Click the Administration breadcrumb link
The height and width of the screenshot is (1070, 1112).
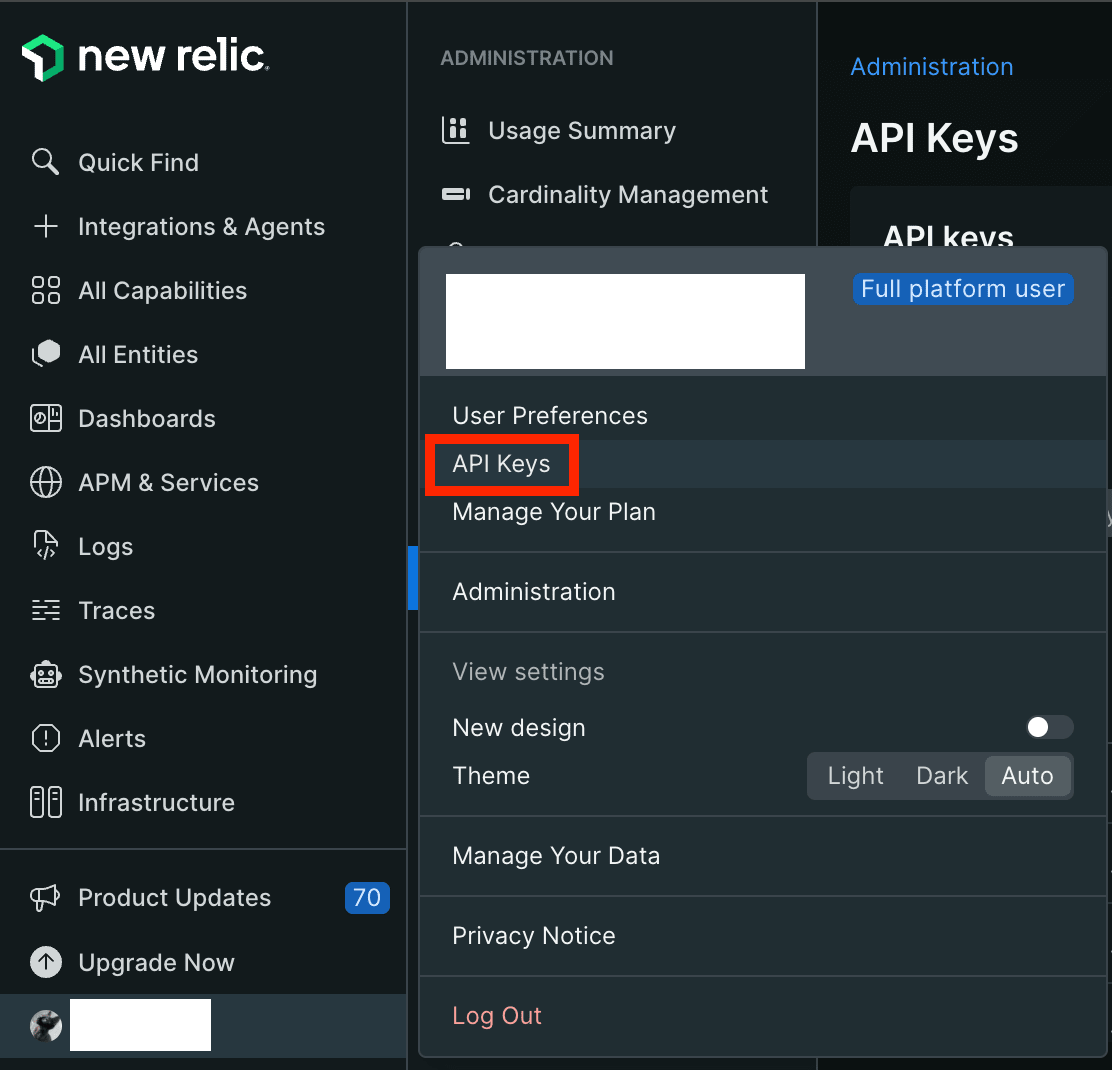point(931,67)
